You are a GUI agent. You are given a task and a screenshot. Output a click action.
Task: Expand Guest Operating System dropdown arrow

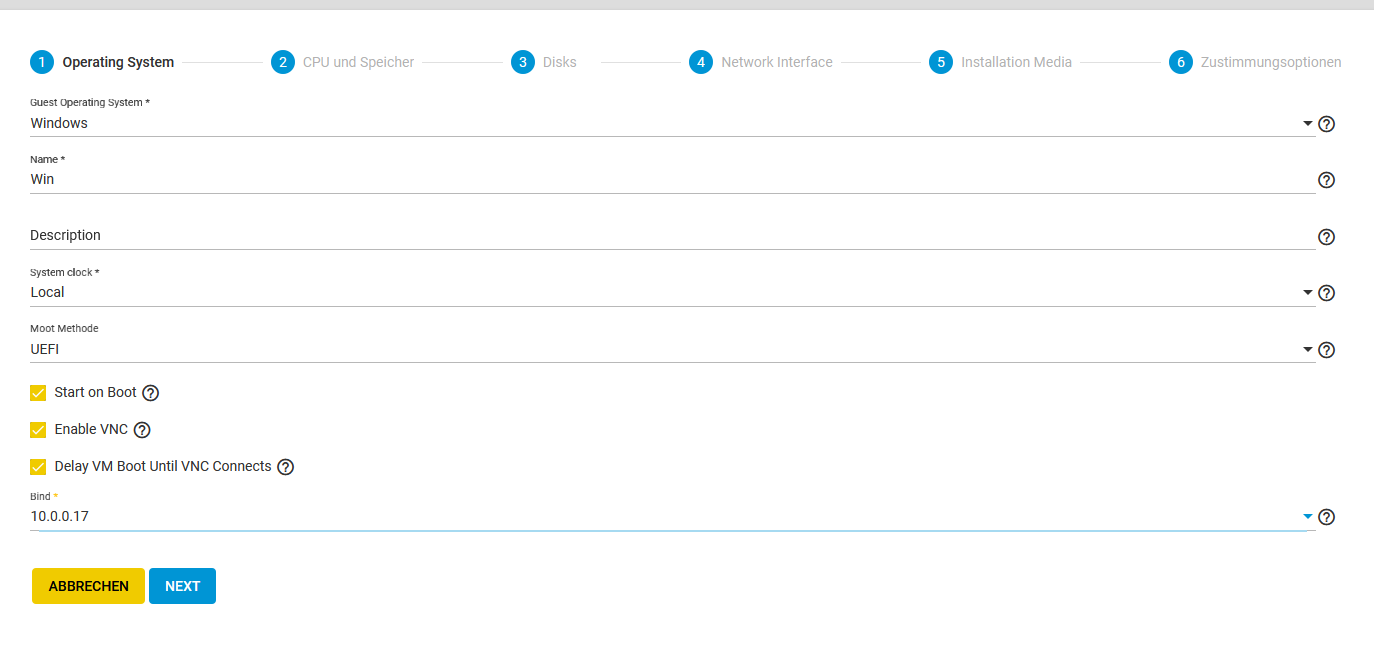pyautogui.click(x=1308, y=124)
